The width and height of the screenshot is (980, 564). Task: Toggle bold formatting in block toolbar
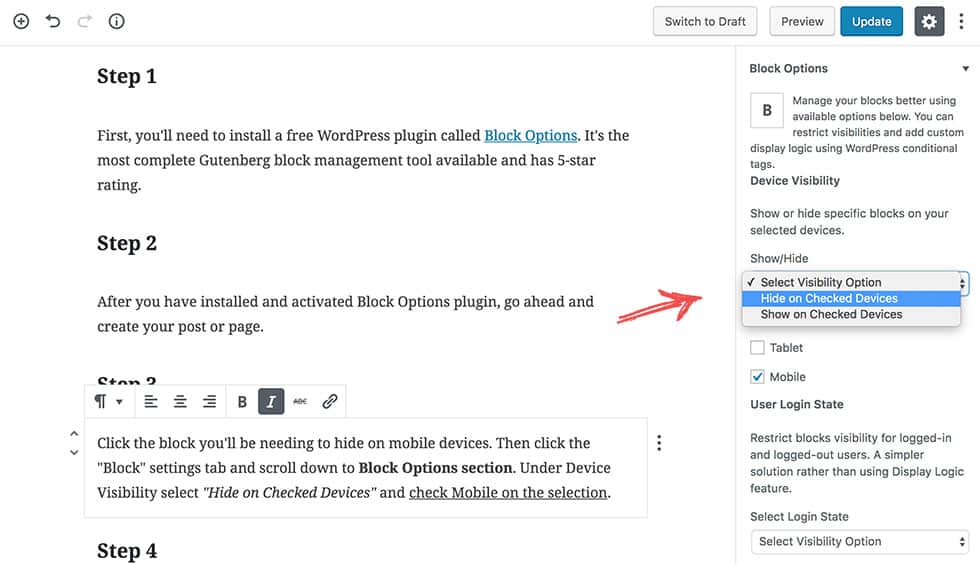point(242,401)
